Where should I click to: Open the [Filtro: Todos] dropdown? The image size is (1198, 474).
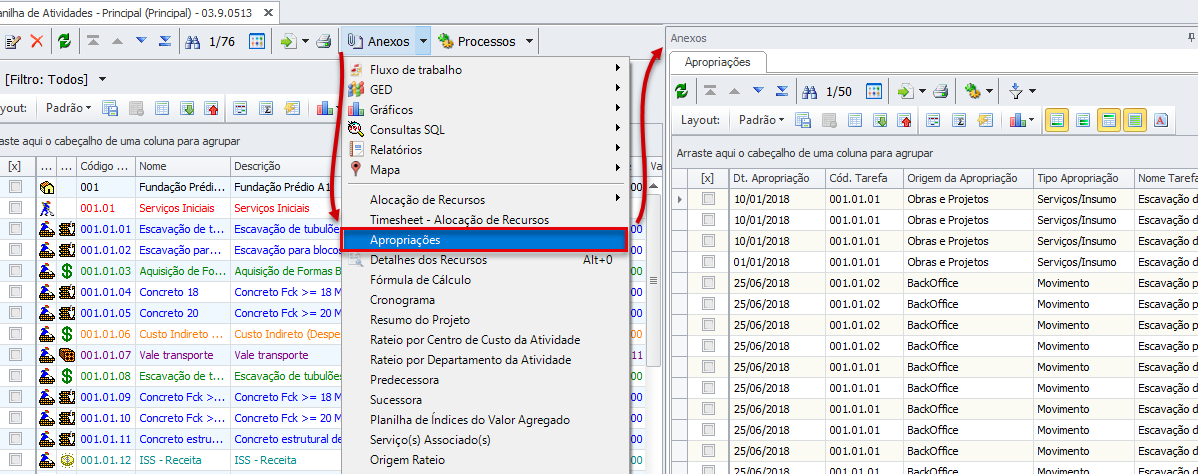[102, 79]
